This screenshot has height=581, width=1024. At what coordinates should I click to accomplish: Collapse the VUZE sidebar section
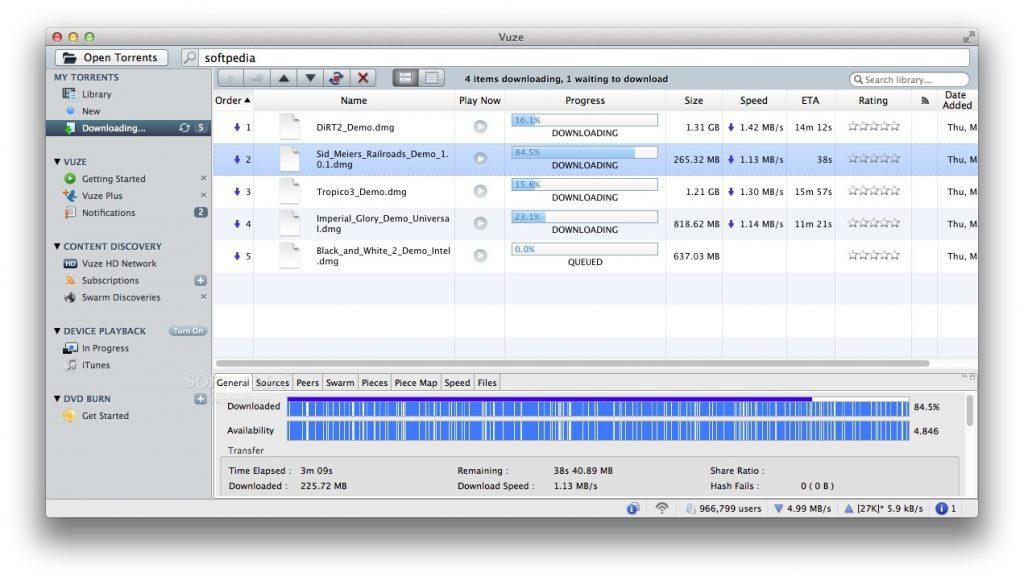pos(57,161)
